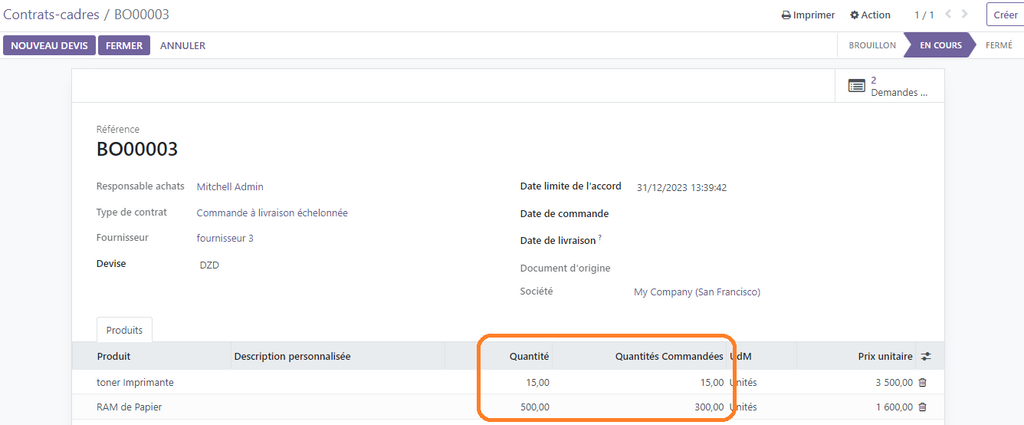Click ANNULER to cancel the agreement
This screenshot has height=425, width=1024.
pyautogui.click(x=183, y=46)
